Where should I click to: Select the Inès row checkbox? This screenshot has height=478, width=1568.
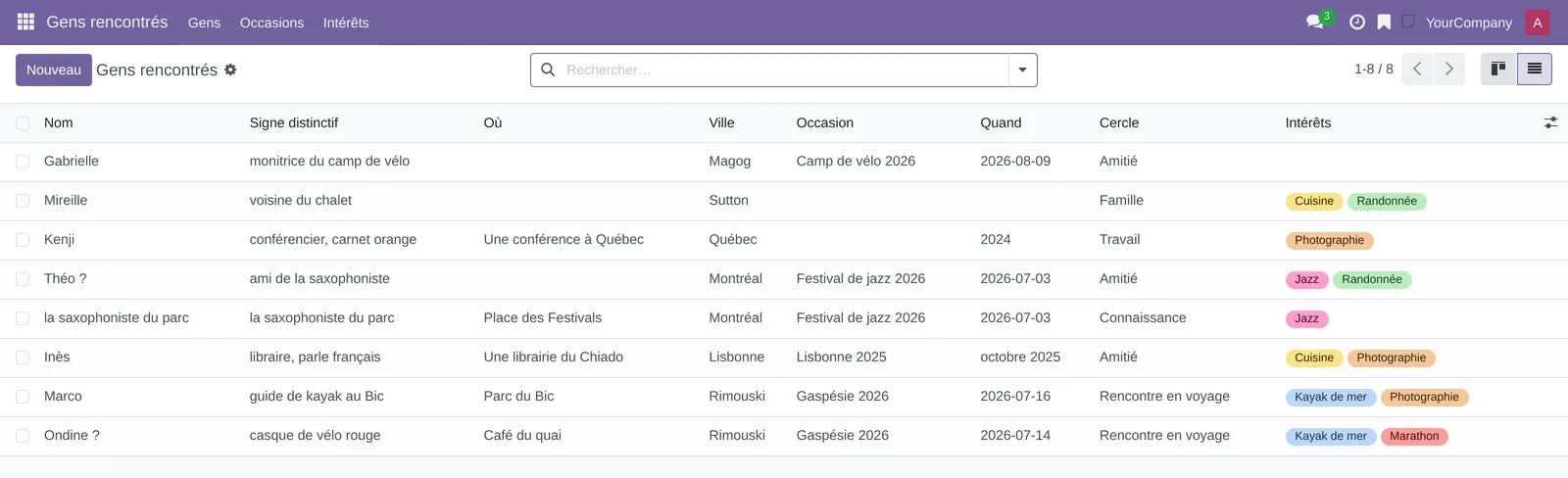coord(23,358)
